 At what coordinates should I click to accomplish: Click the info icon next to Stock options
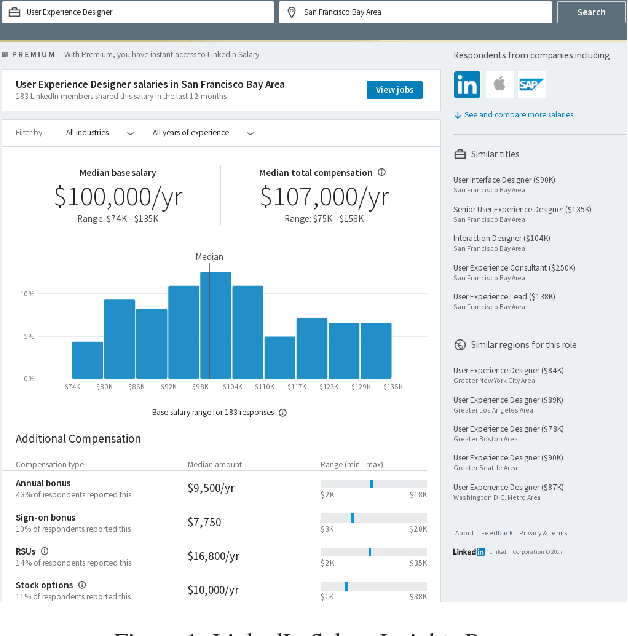click(82, 584)
